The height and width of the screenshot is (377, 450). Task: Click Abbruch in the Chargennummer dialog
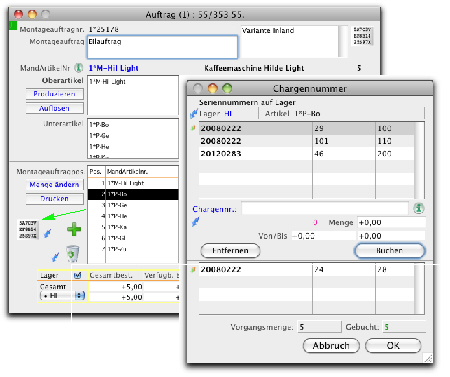point(331,346)
